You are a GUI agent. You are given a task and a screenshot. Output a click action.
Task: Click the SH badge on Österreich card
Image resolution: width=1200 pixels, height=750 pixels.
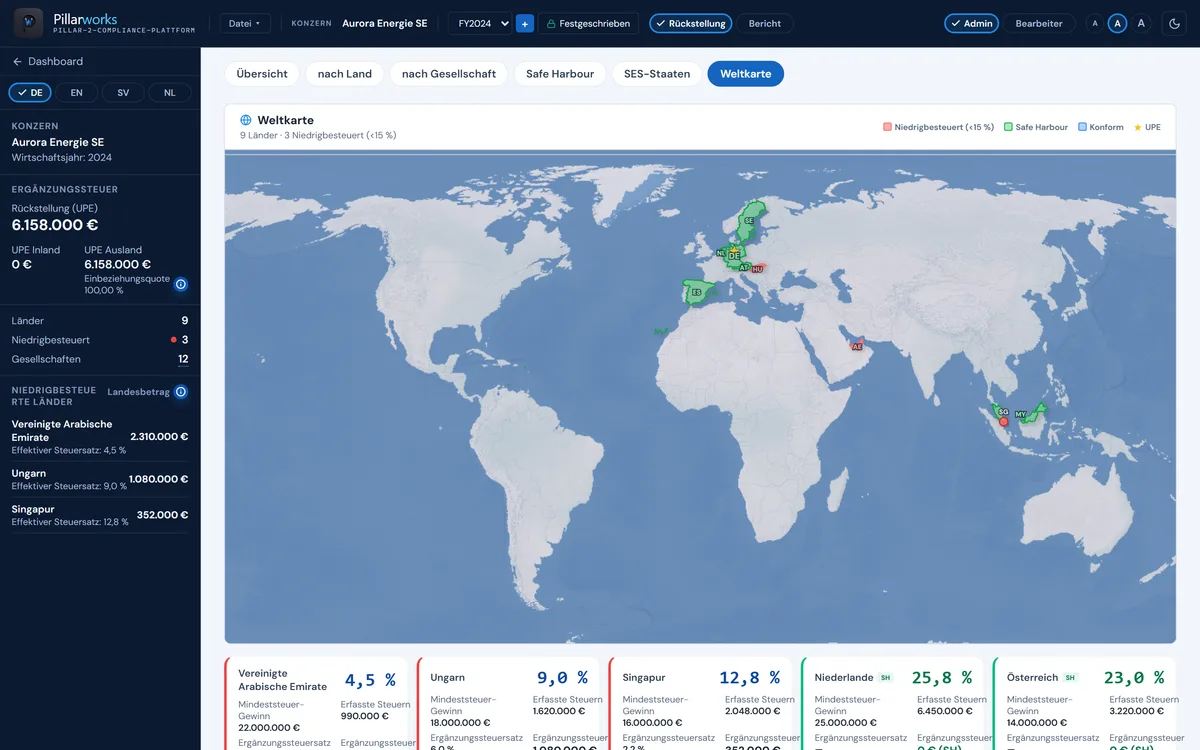click(x=1070, y=678)
